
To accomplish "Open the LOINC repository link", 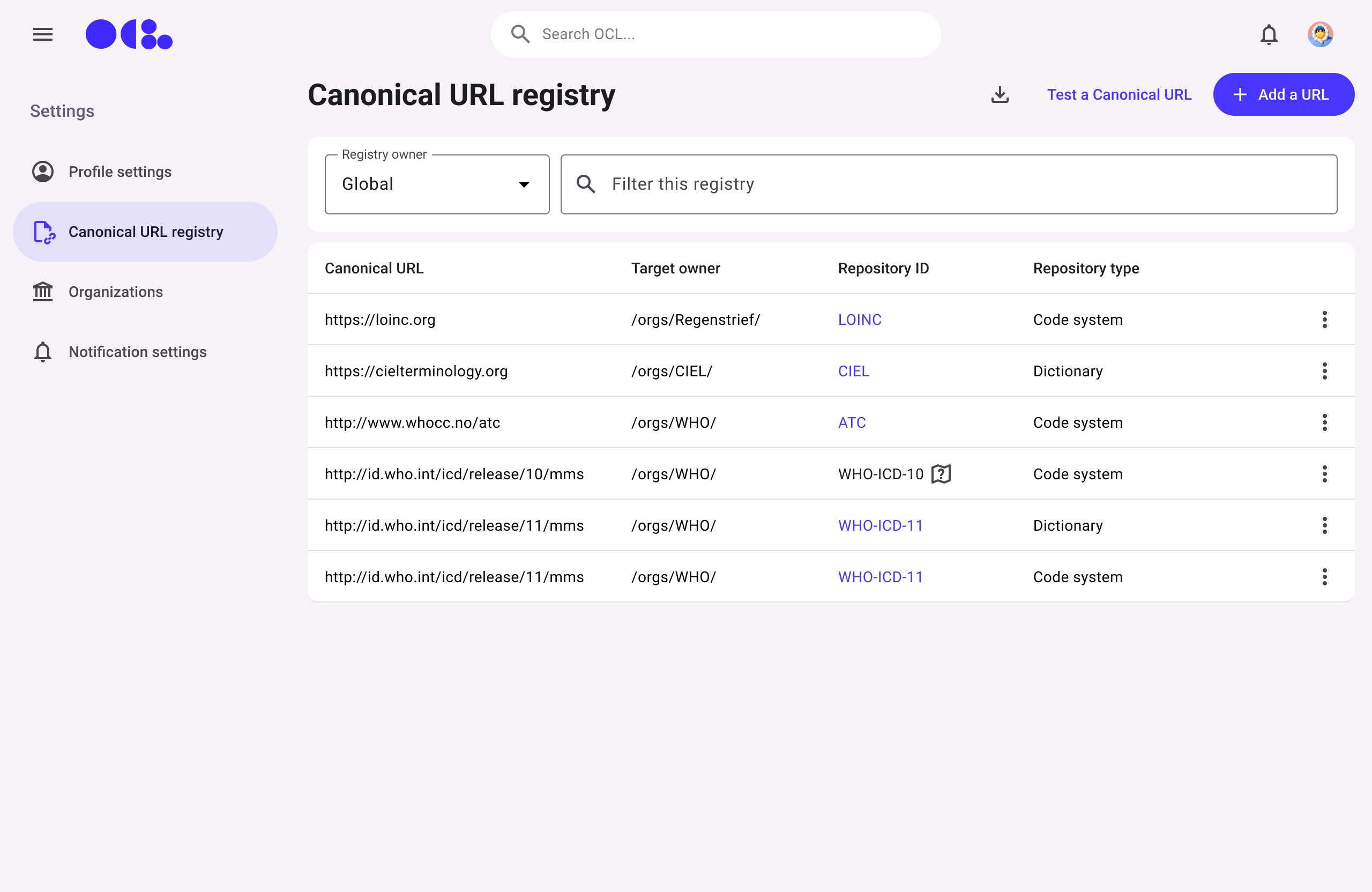I will (859, 319).
